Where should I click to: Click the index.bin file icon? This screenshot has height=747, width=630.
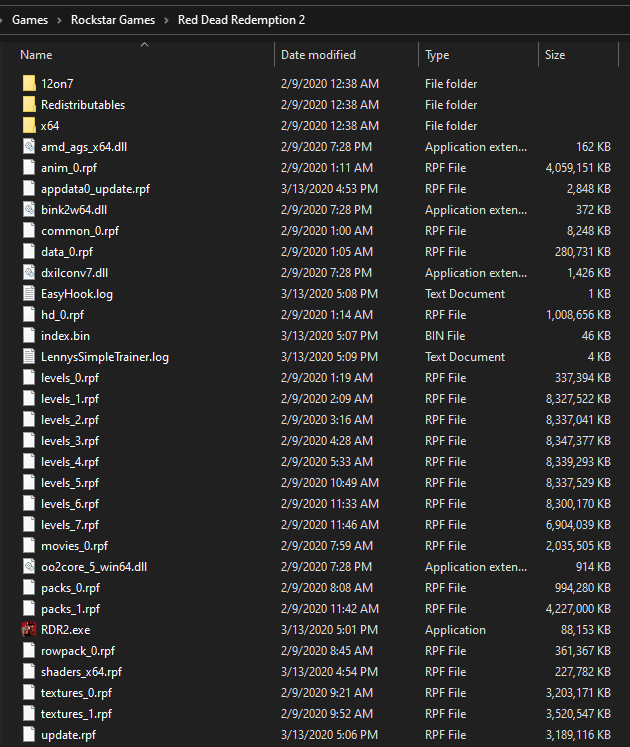click(x=29, y=335)
